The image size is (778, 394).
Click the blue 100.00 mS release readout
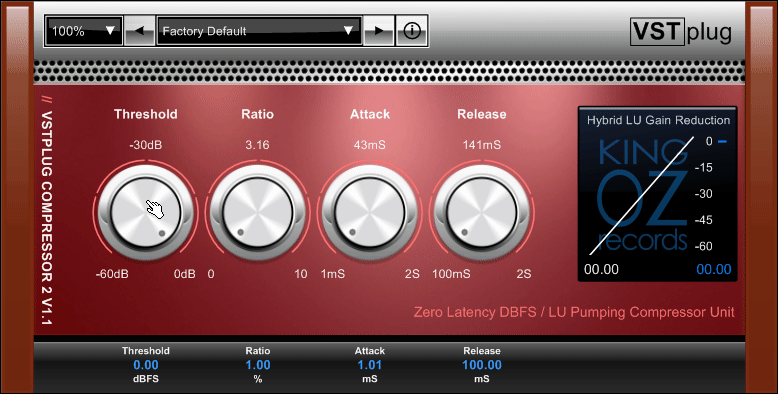tap(482, 365)
